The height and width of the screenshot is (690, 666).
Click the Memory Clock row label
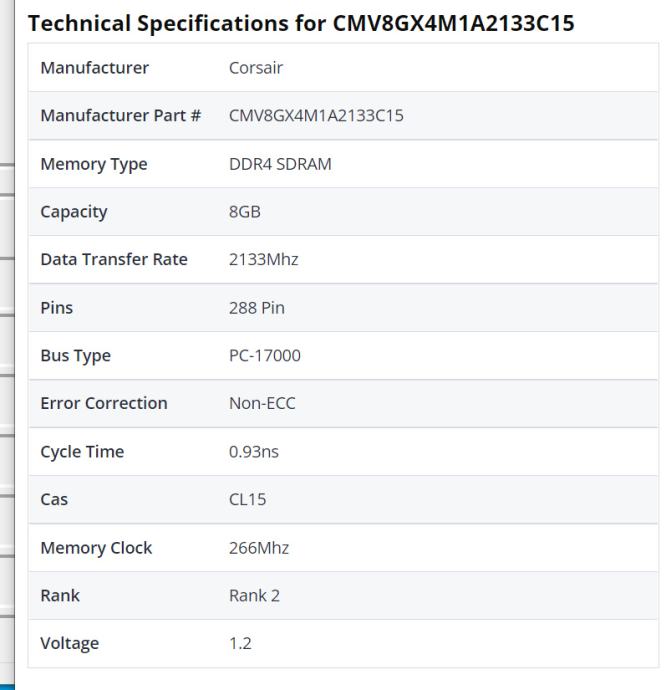click(x=96, y=548)
